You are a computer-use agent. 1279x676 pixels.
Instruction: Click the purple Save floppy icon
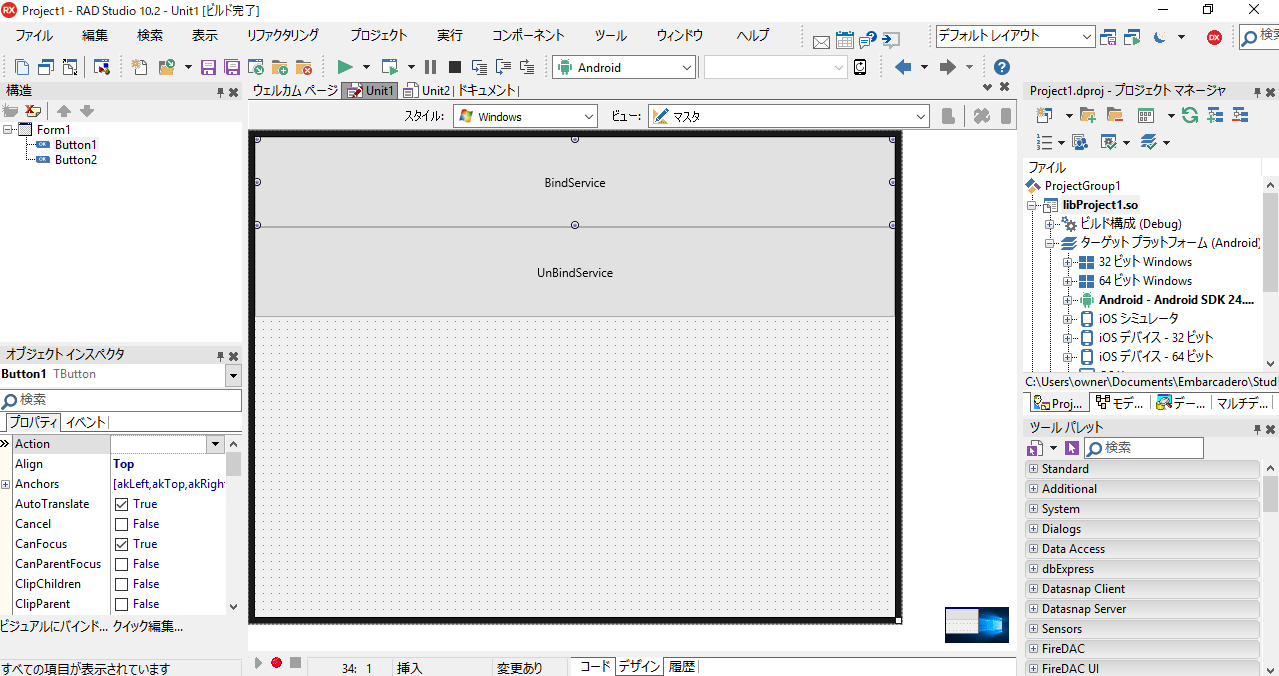coord(208,67)
